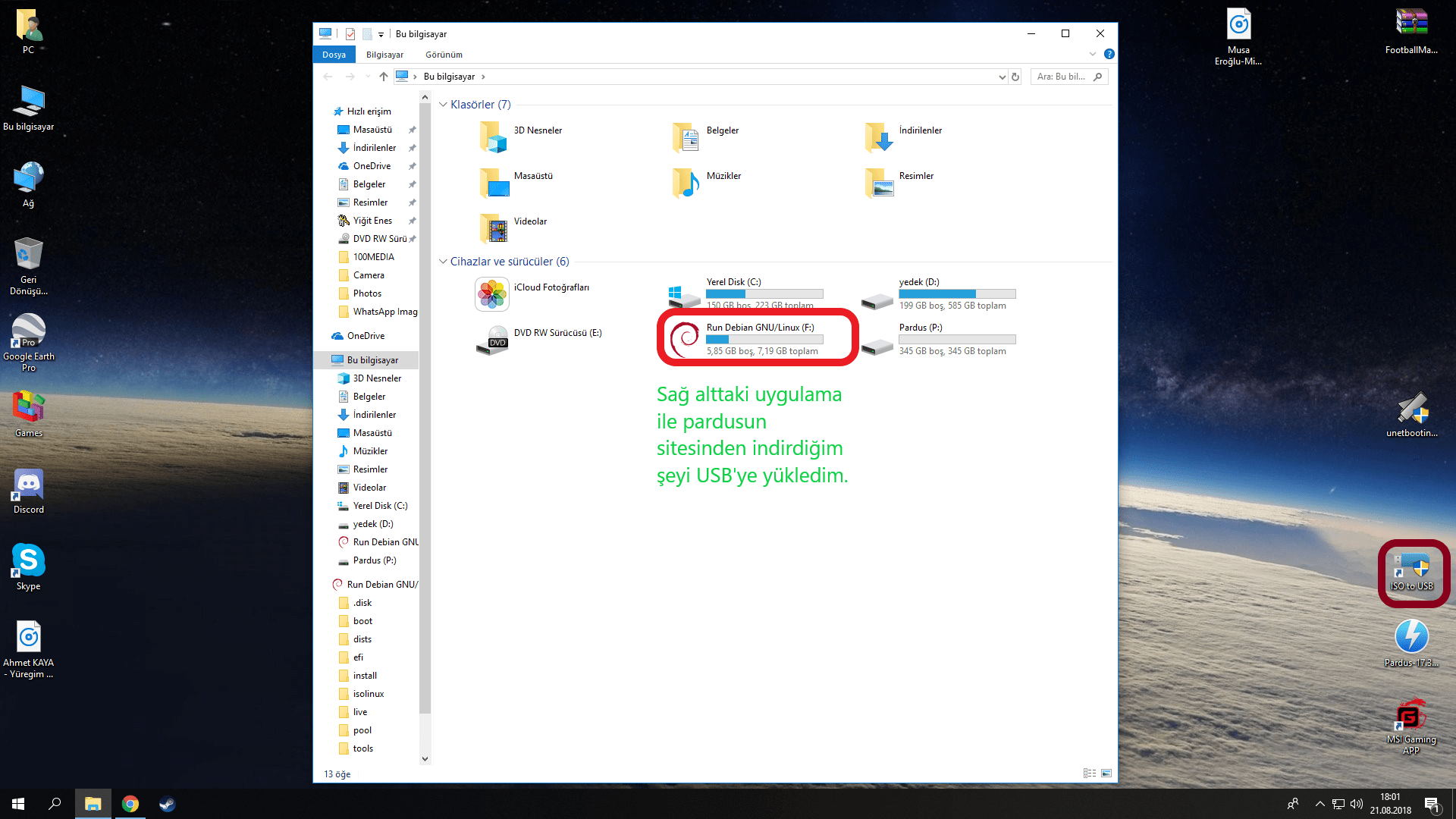Open the iCloud Fotoğrafları icon
The height and width of the screenshot is (819, 1456).
pos(491,294)
